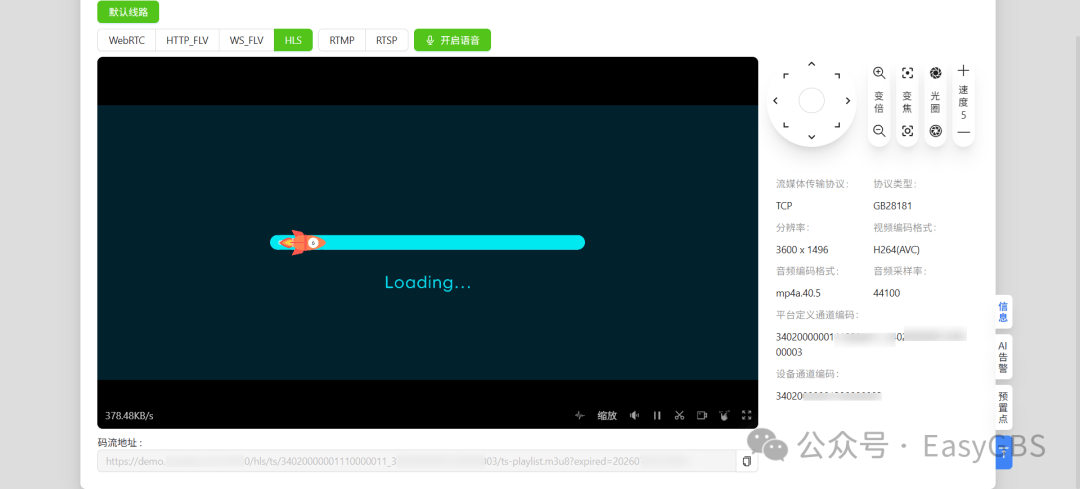The width and height of the screenshot is (1080, 489).
Task: Click the TCP transport protocol value
Action: pos(785,205)
